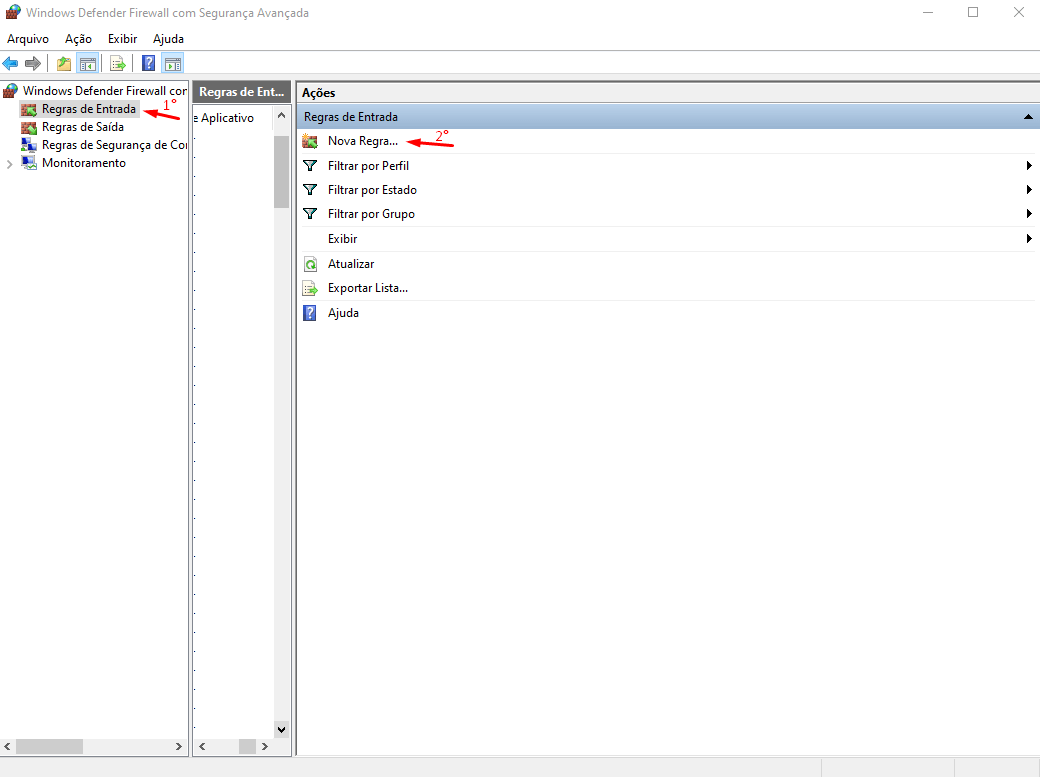The width and height of the screenshot is (1040, 777).
Task: Click the Exportar Lista icon
Action: [x=310, y=288]
